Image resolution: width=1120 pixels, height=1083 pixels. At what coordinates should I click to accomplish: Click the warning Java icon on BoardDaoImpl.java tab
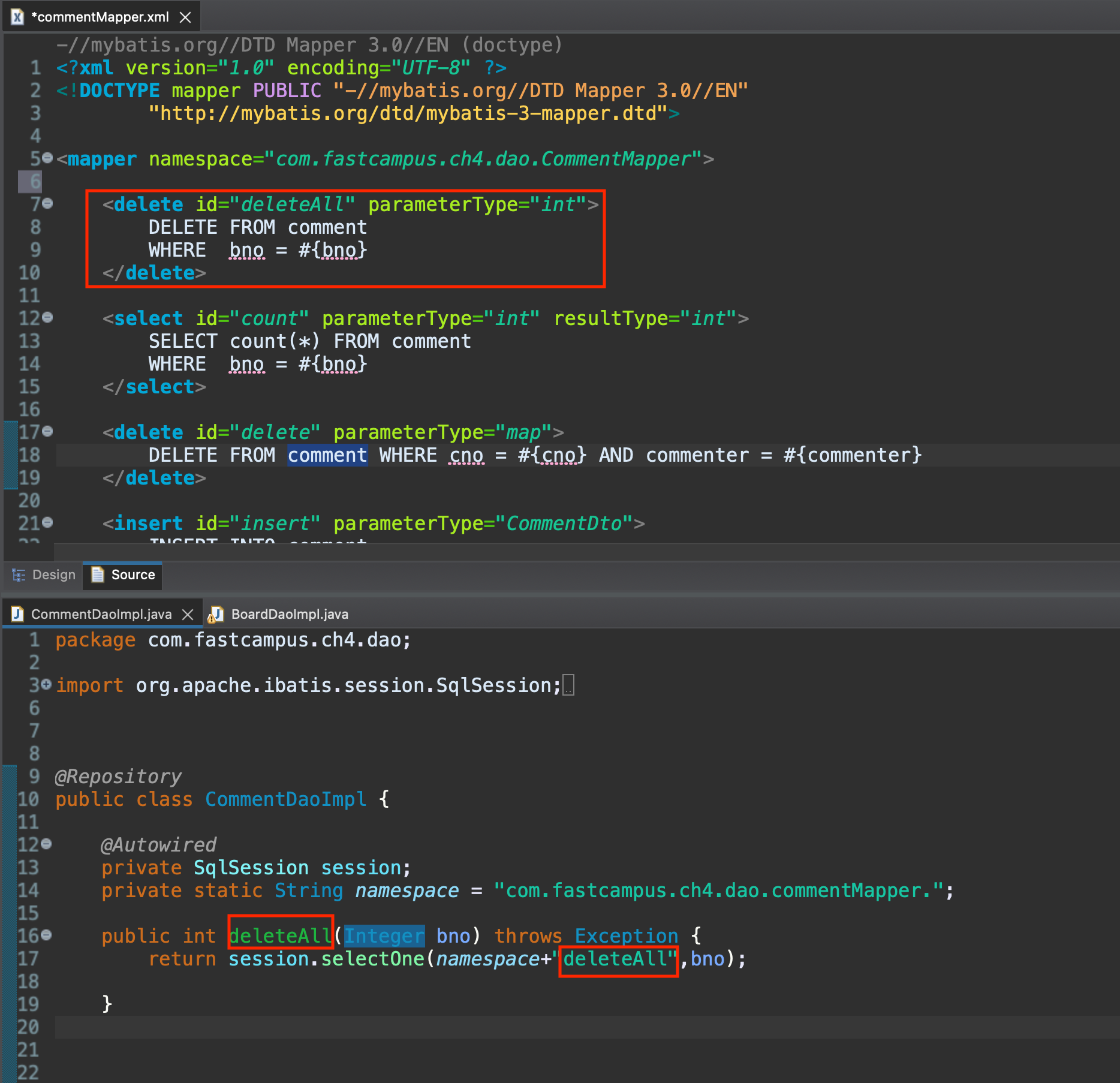click(216, 614)
